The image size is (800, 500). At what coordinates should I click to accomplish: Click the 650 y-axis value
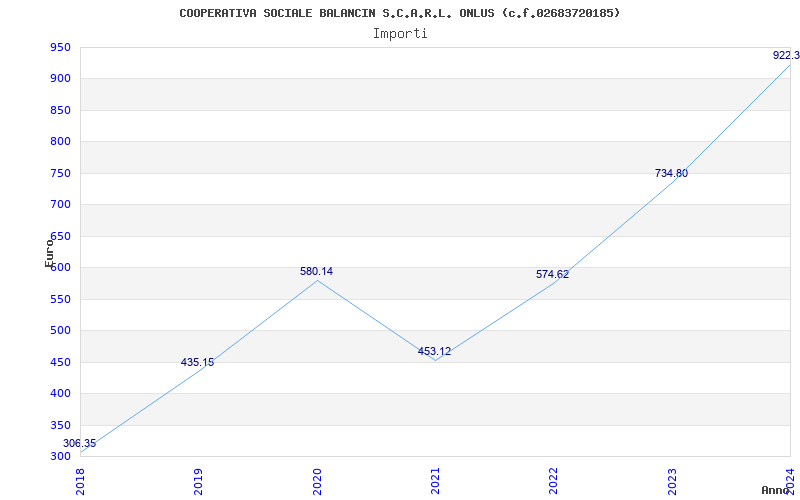[60, 236]
